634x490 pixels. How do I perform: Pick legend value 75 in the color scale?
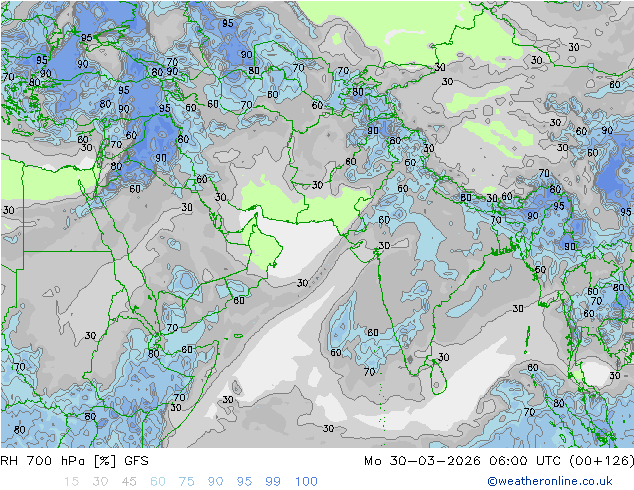[x=186, y=481]
